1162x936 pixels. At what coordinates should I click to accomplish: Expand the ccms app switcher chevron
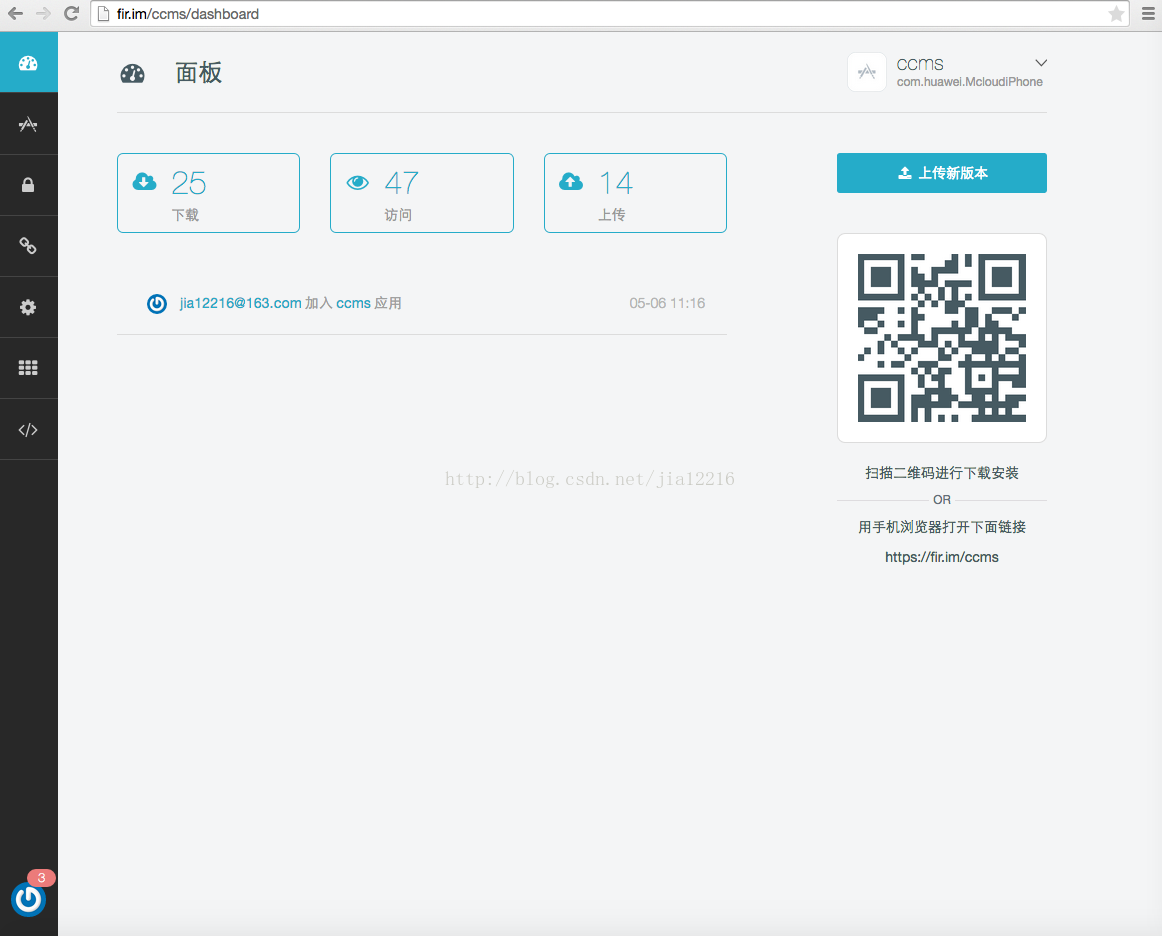click(1041, 63)
